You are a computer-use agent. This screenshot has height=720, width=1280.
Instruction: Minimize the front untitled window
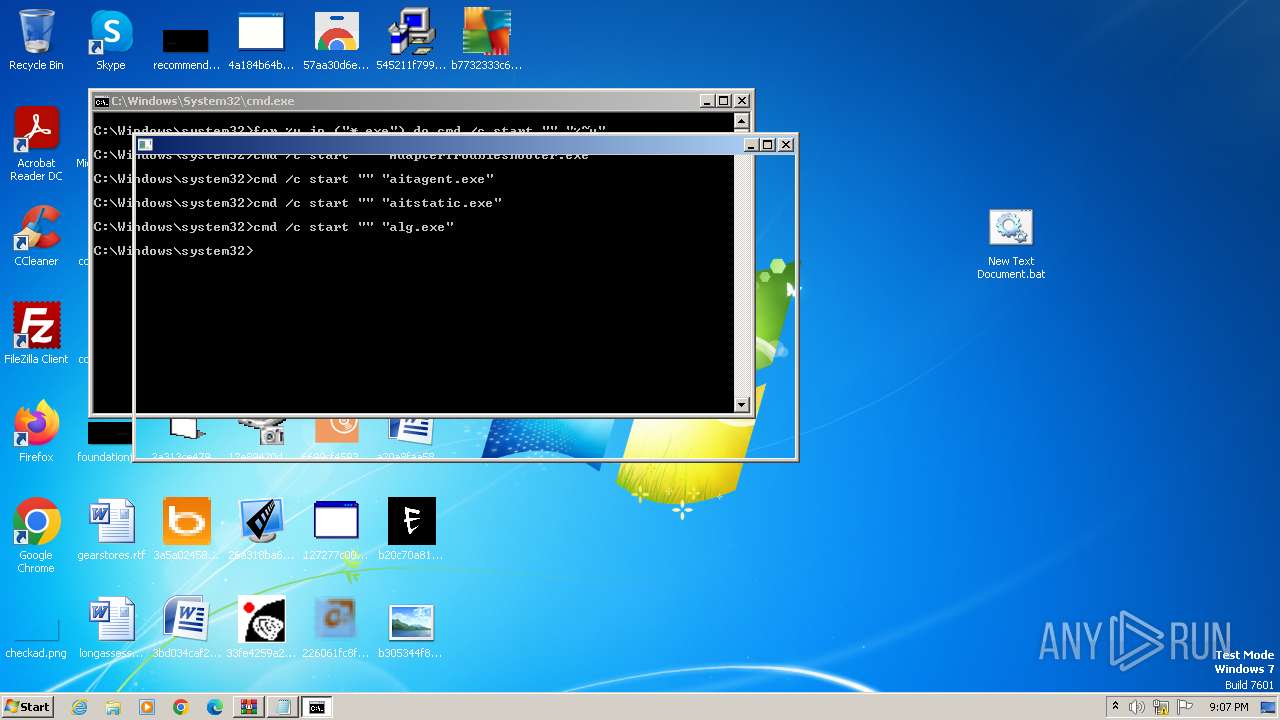pyautogui.click(x=751, y=145)
